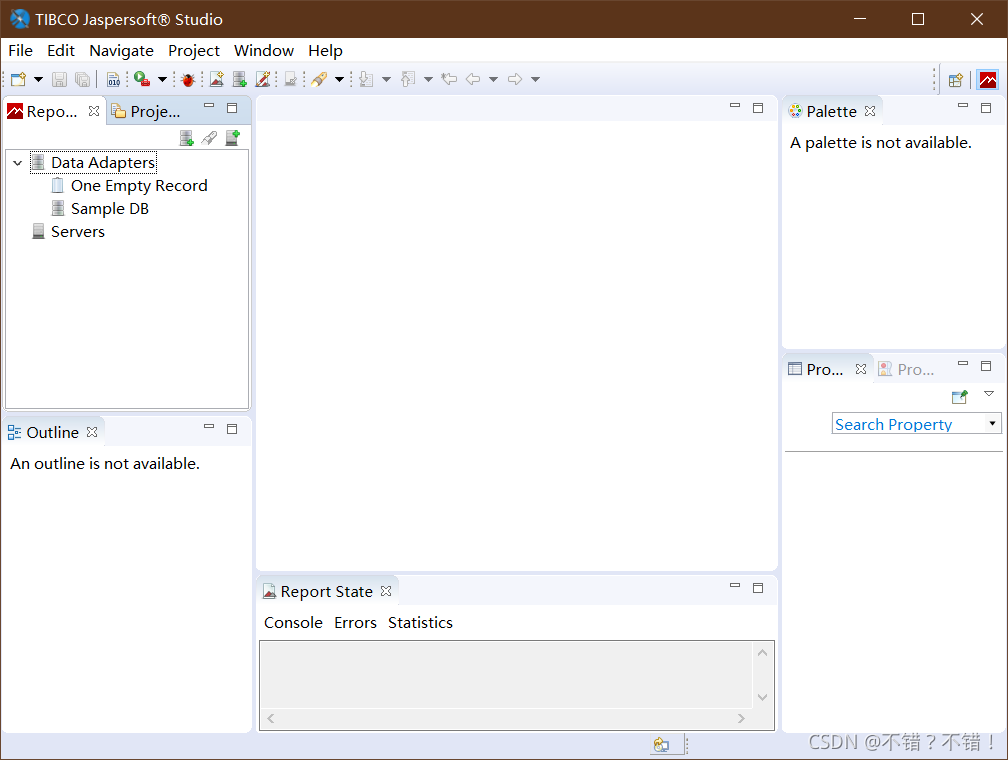Click the green Run toolbar icon

click(142, 79)
